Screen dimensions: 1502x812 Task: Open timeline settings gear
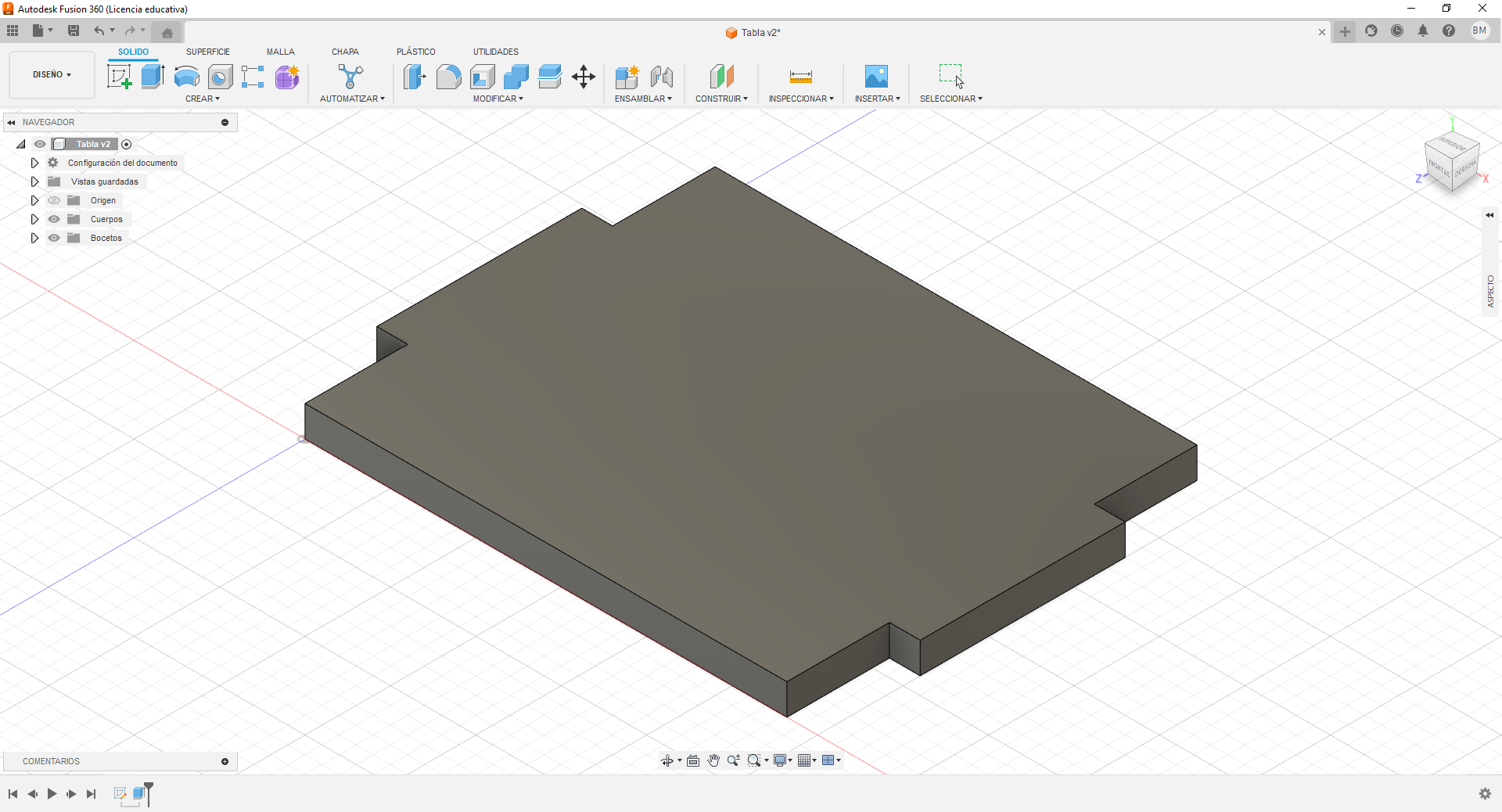click(1485, 794)
